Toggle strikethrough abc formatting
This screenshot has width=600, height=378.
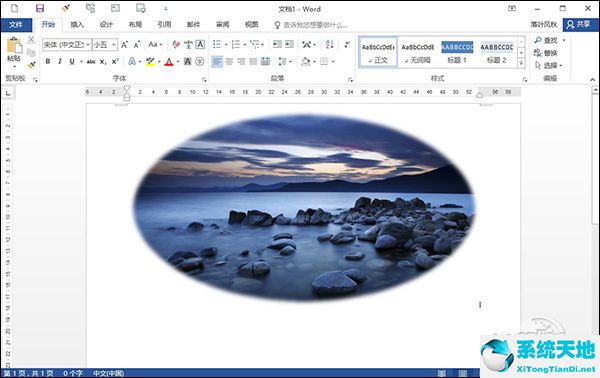coord(91,61)
